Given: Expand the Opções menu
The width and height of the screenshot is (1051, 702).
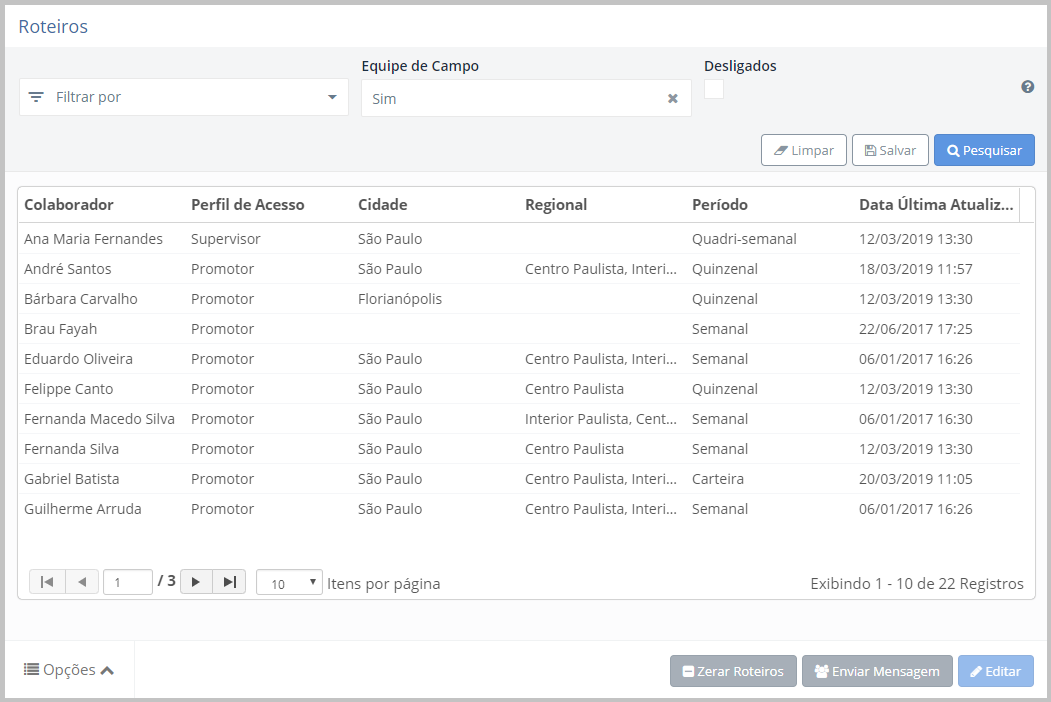Looking at the screenshot, I should 69,670.
